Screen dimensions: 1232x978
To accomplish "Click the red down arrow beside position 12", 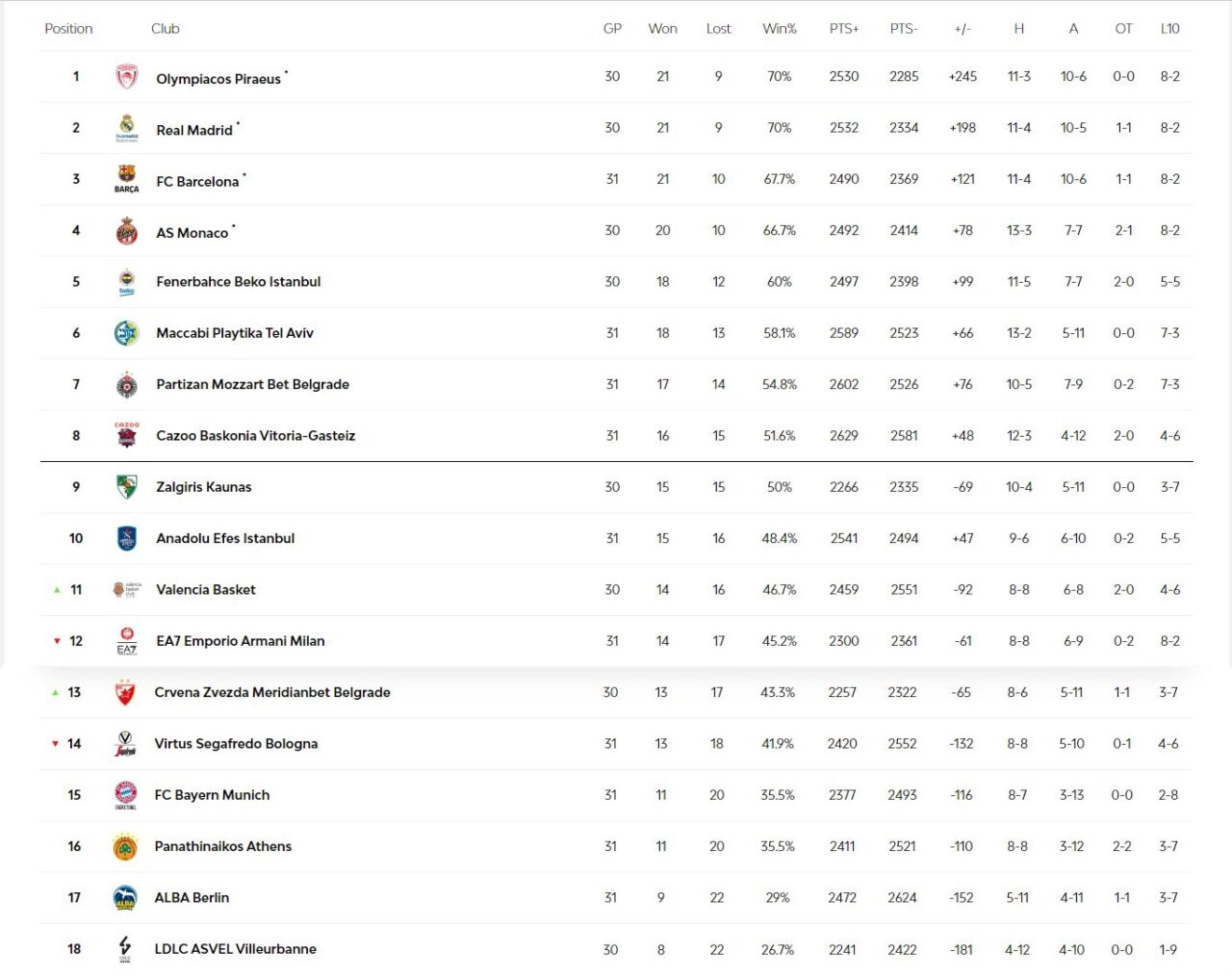I will pyautogui.click(x=57, y=641).
